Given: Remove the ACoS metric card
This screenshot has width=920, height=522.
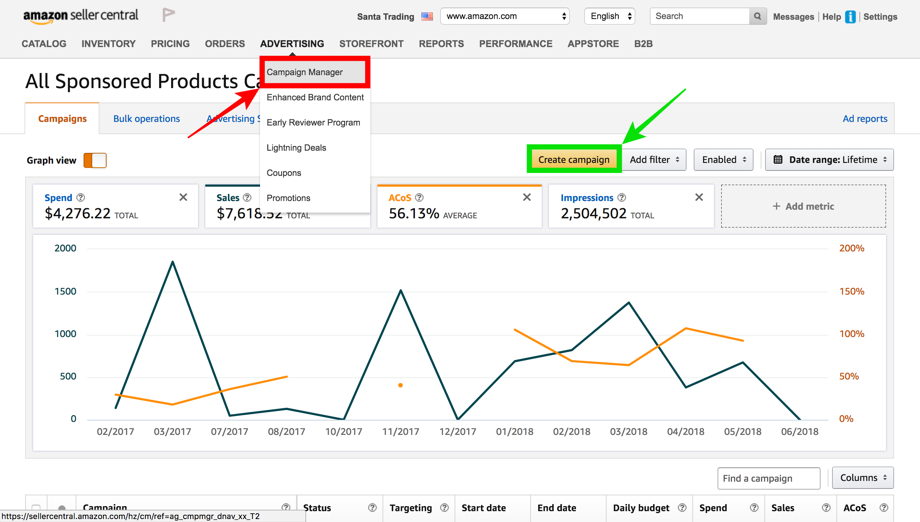Looking at the screenshot, I should point(527,197).
